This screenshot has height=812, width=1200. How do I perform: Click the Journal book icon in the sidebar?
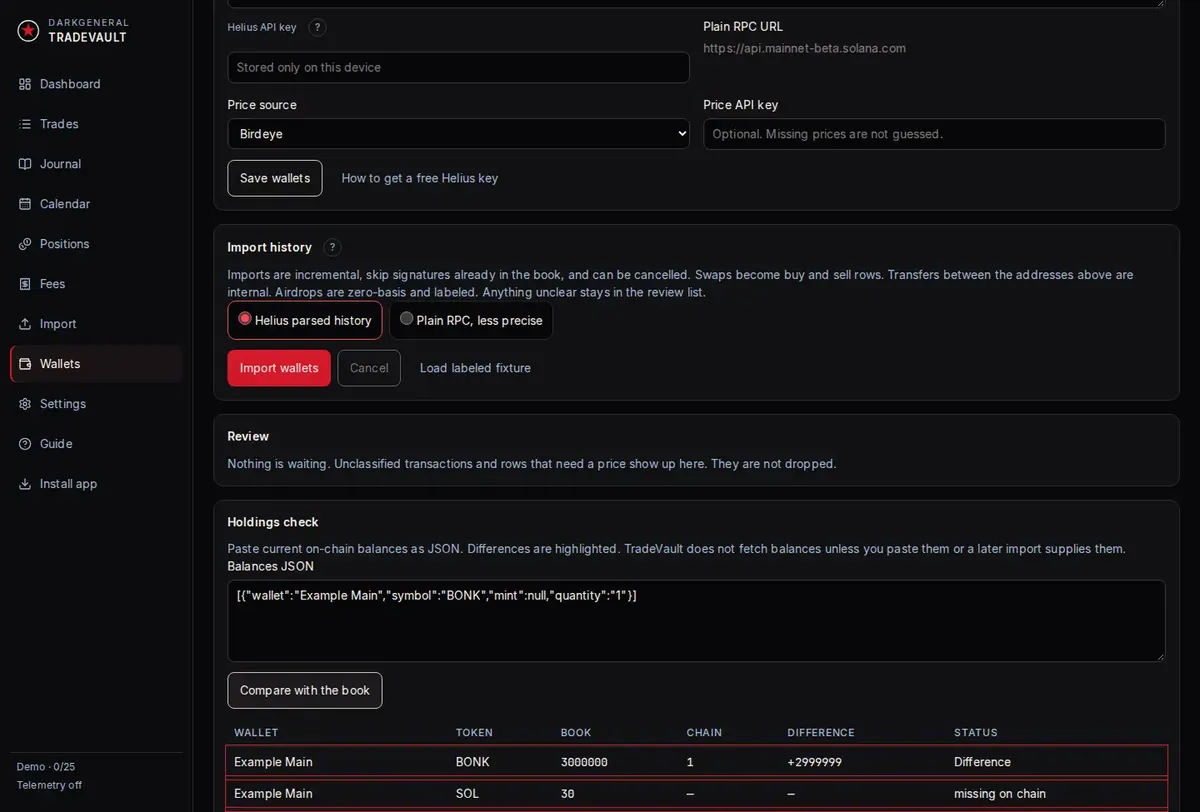(x=25, y=164)
